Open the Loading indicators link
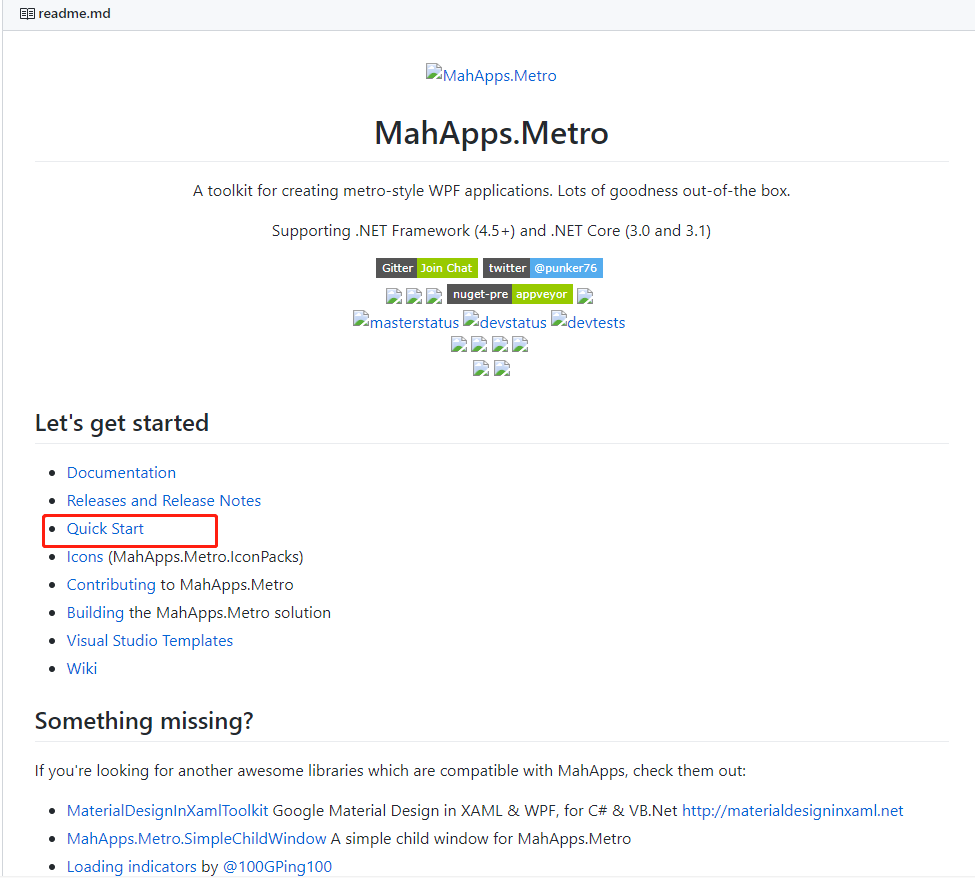Viewport: 975px width, 878px height. [x=132, y=867]
